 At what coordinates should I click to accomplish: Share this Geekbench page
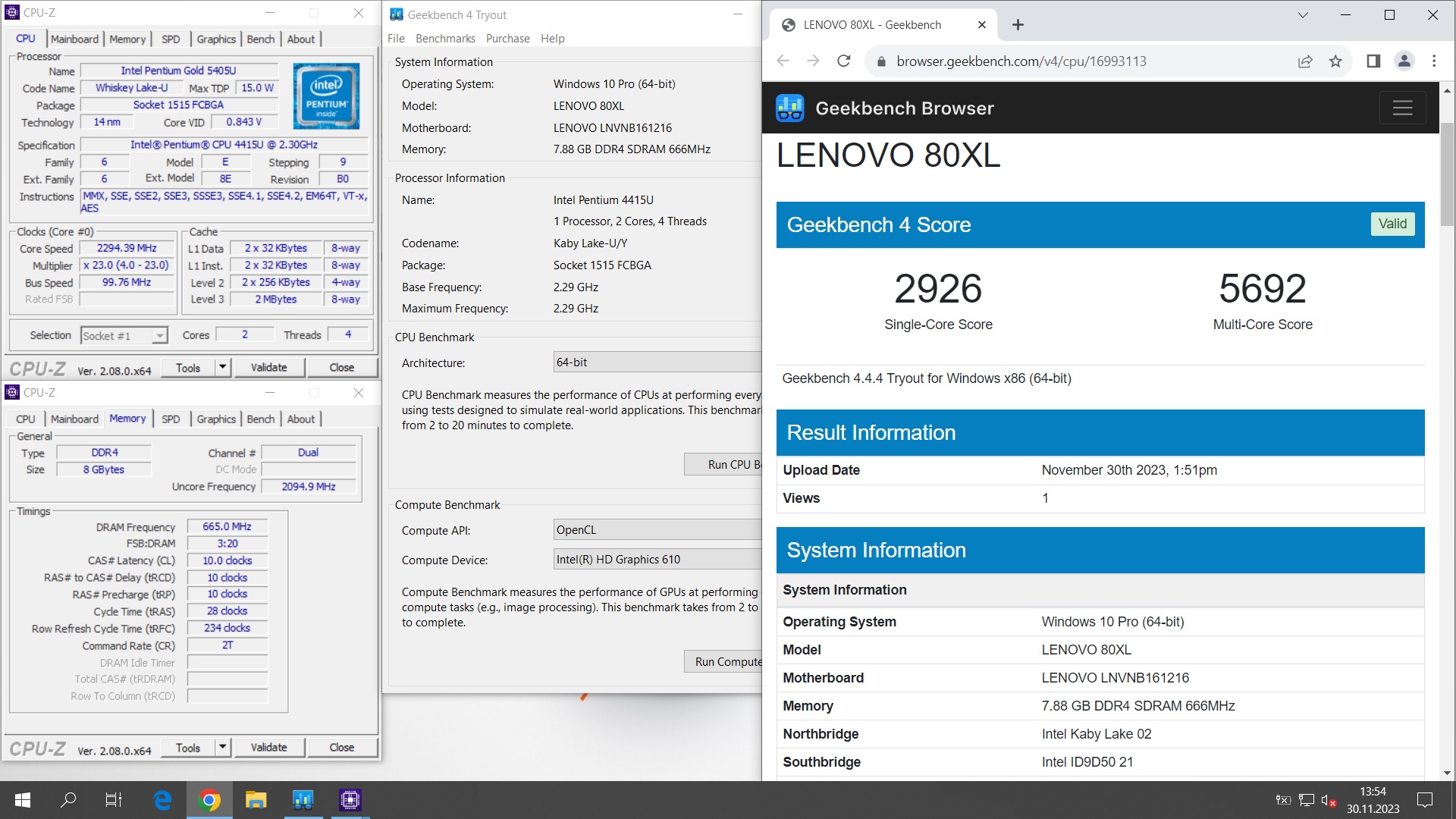(x=1305, y=61)
